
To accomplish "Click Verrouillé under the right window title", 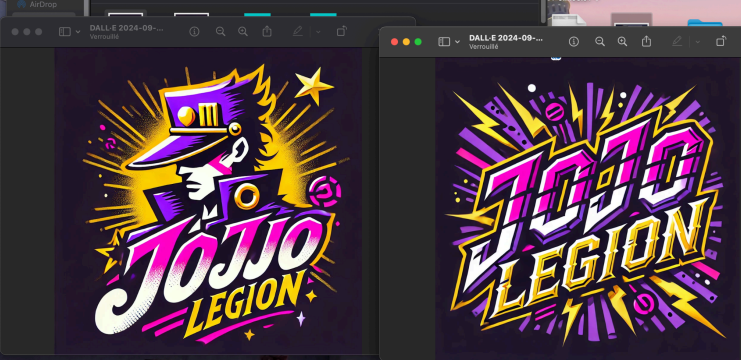I will (x=483, y=47).
